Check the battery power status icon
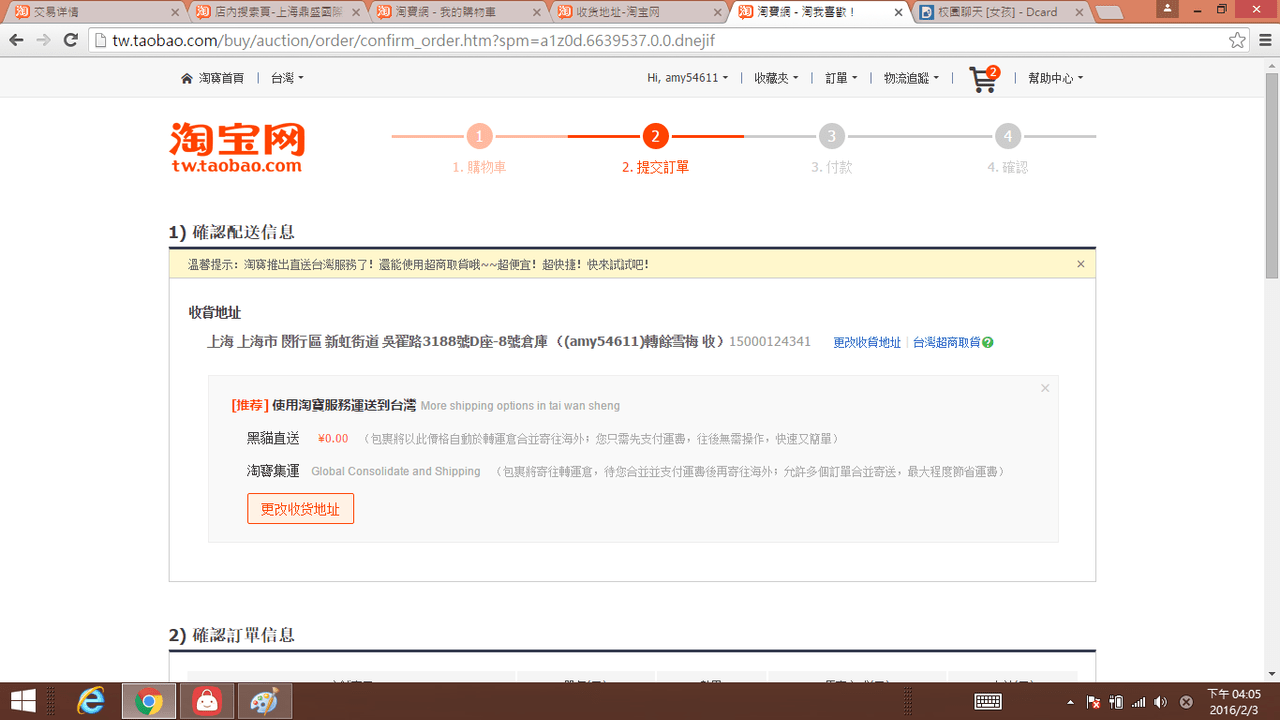 point(1116,702)
